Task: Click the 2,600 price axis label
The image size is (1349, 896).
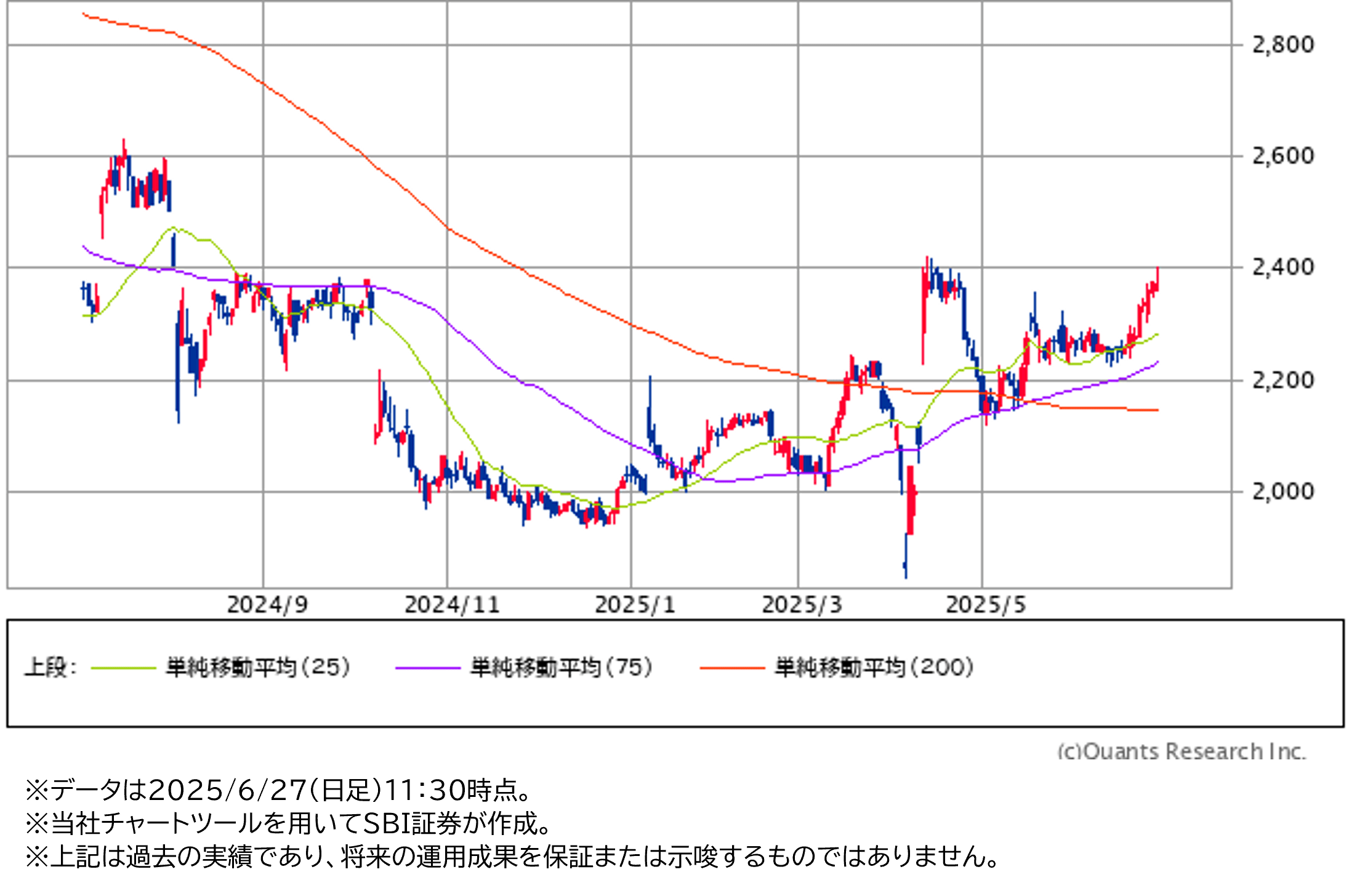Action: (1283, 156)
